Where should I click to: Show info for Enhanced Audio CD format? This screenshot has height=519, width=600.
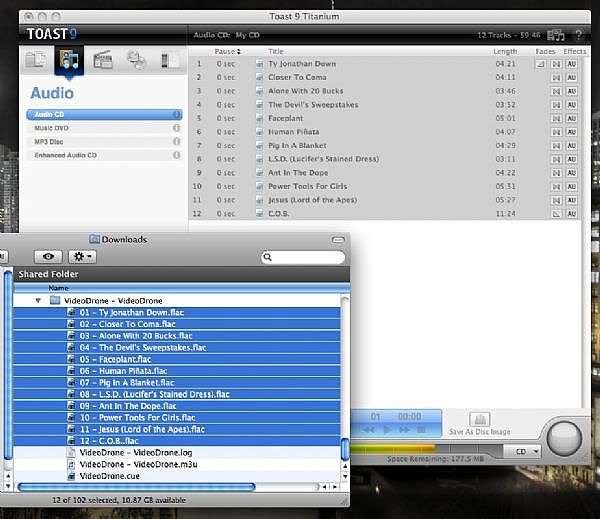pyautogui.click(x=176, y=155)
